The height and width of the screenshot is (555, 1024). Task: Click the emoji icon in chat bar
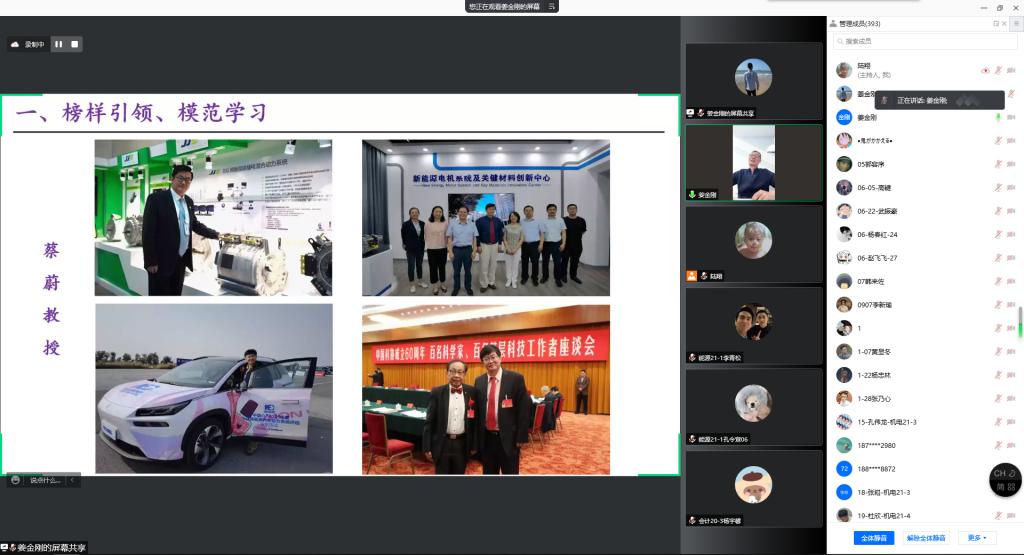(x=16, y=480)
